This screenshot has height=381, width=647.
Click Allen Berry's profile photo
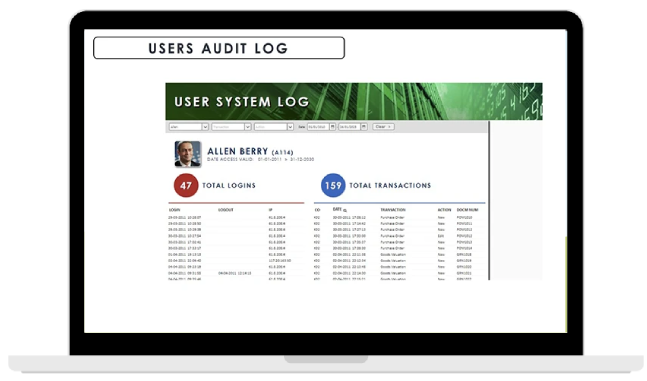(188, 154)
